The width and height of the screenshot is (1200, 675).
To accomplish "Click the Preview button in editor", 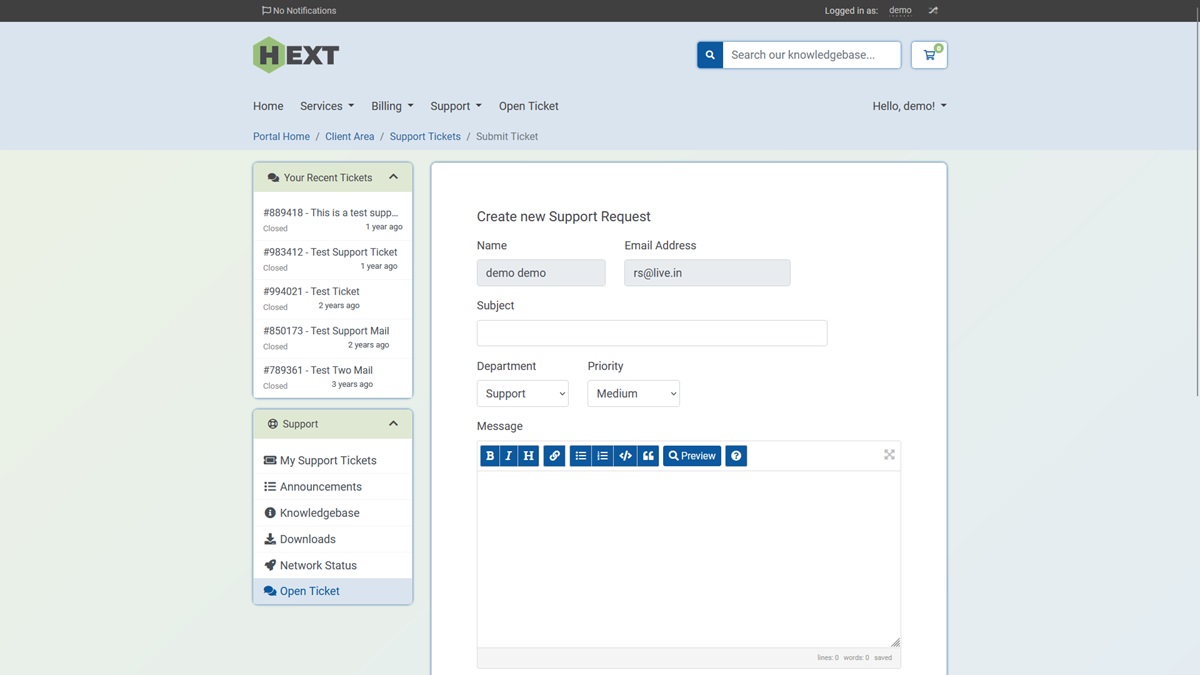I will [x=692, y=456].
